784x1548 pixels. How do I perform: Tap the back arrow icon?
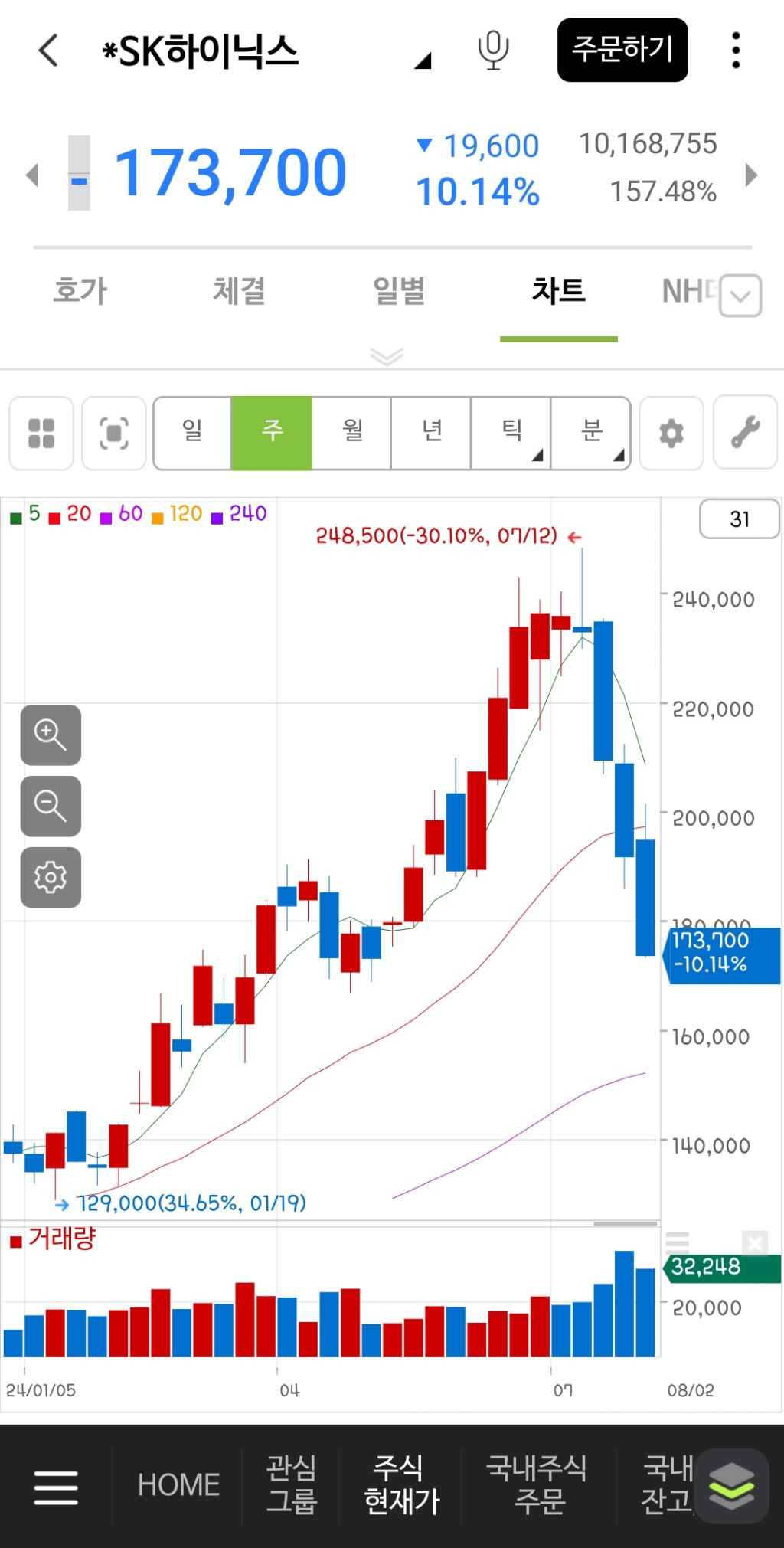click(48, 51)
